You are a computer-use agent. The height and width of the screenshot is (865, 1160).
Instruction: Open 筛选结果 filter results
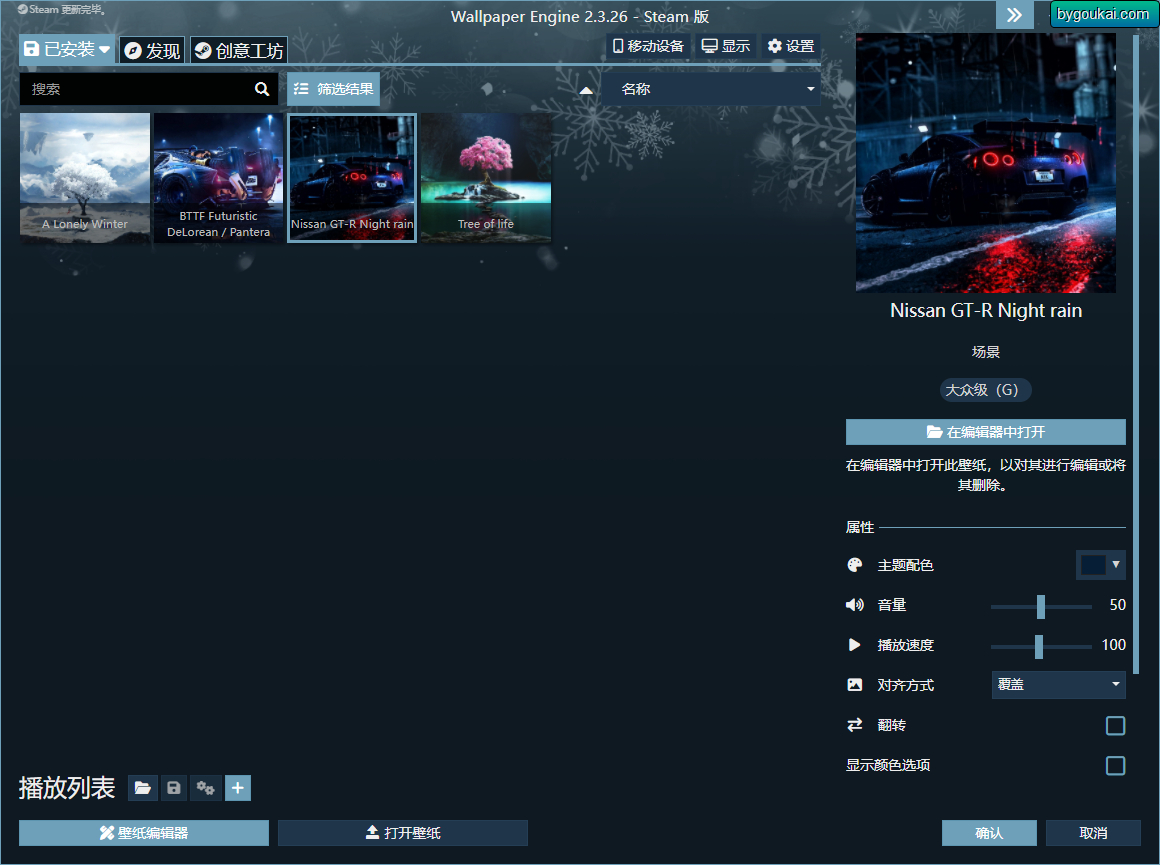pyautogui.click(x=334, y=89)
